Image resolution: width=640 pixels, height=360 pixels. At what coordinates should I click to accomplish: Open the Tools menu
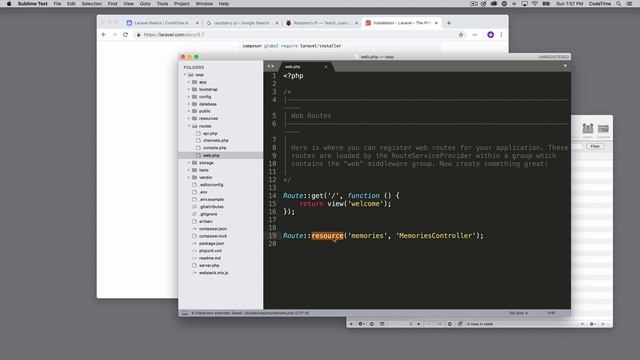coord(162,4)
